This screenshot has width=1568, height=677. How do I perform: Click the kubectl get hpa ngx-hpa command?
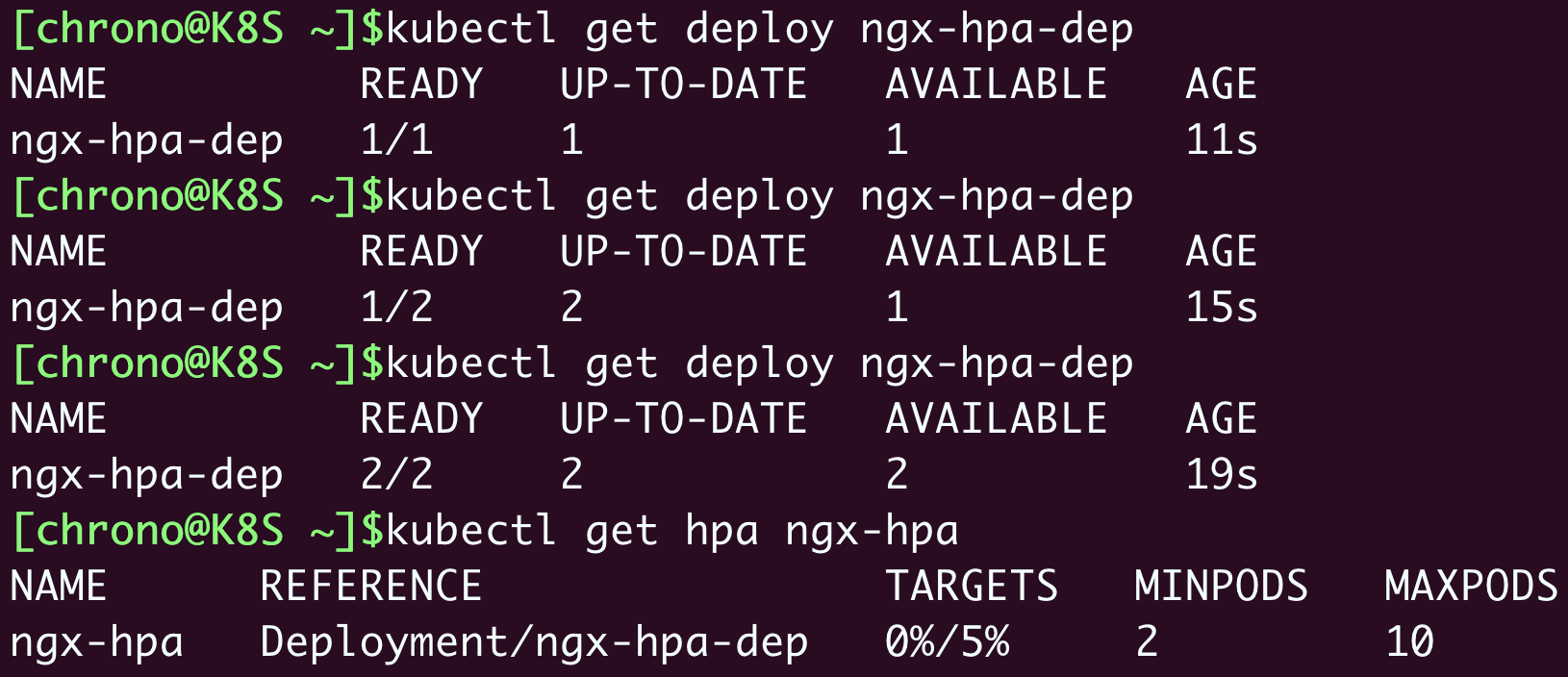671,531
